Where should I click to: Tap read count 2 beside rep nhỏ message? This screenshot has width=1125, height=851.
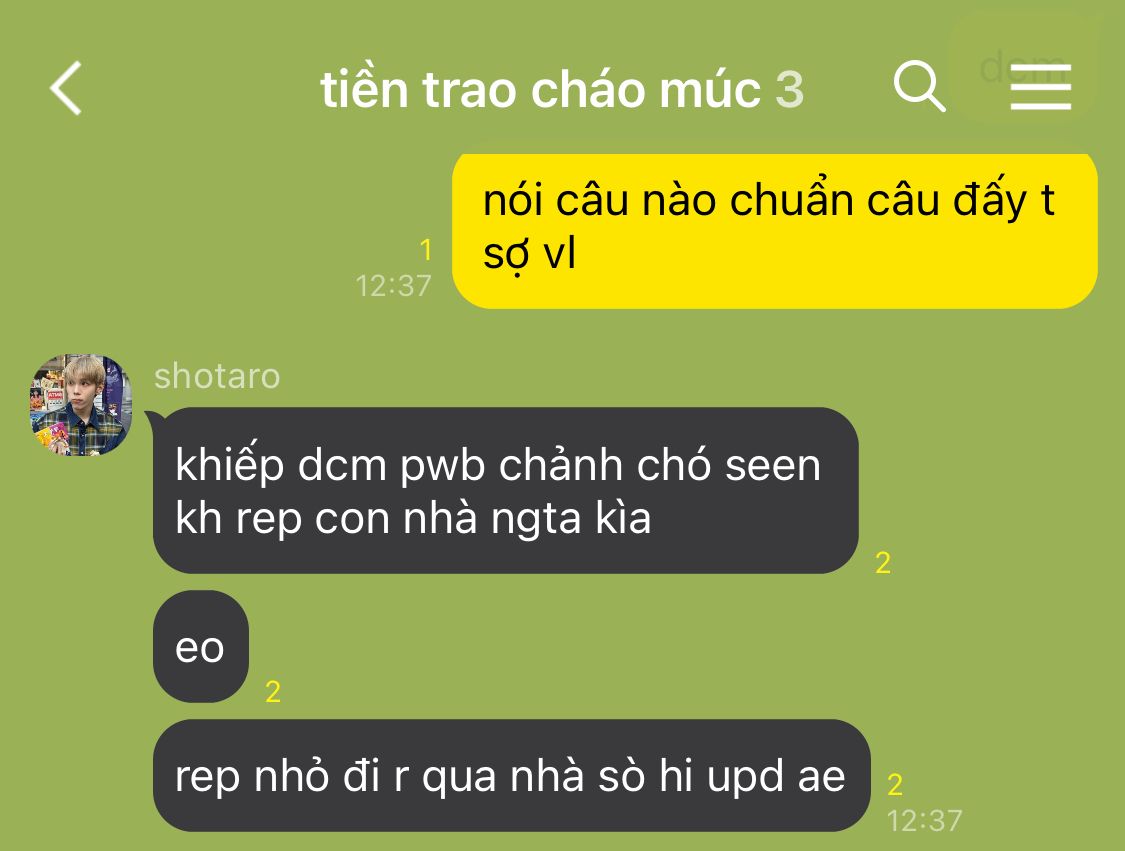(895, 785)
